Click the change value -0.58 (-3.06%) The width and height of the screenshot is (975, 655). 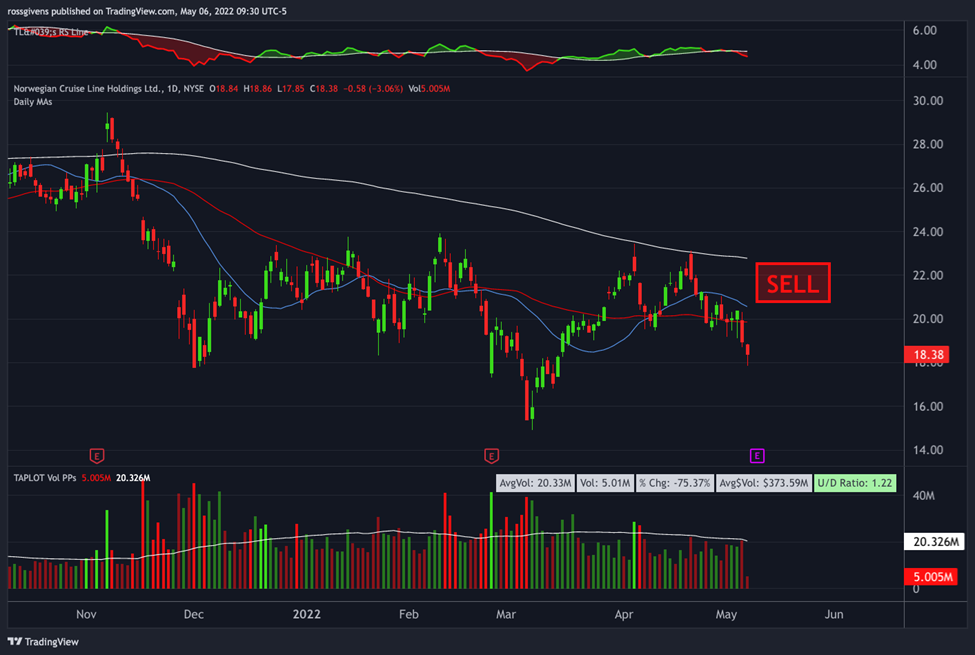[374, 88]
